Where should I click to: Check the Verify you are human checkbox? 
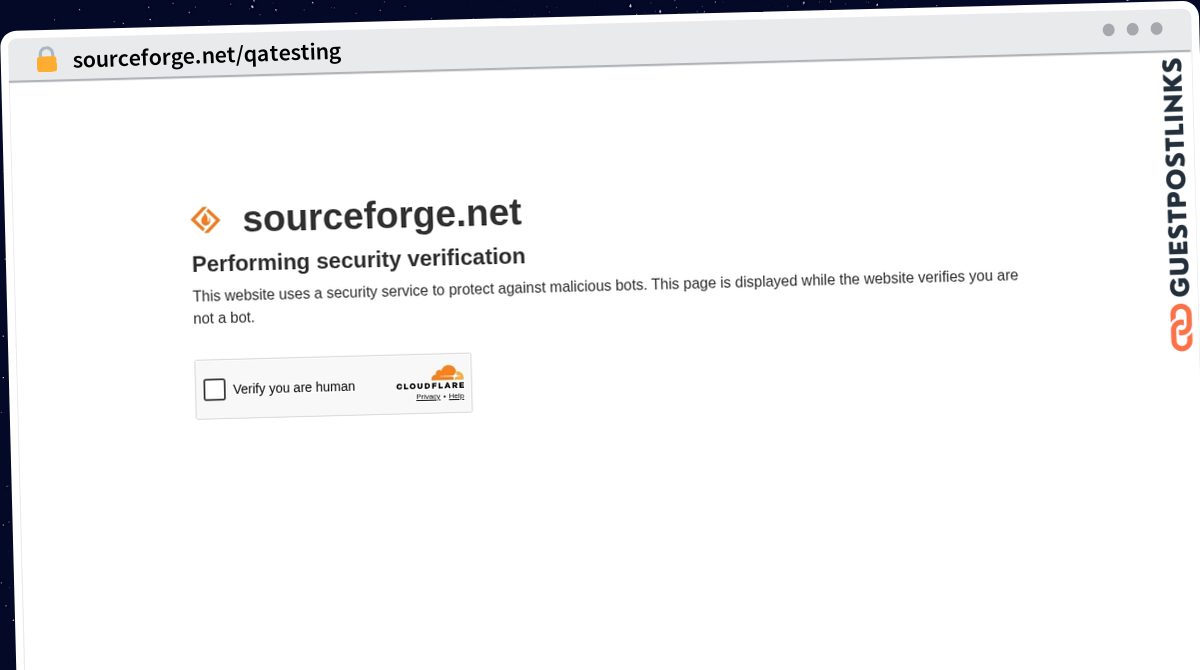214,389
